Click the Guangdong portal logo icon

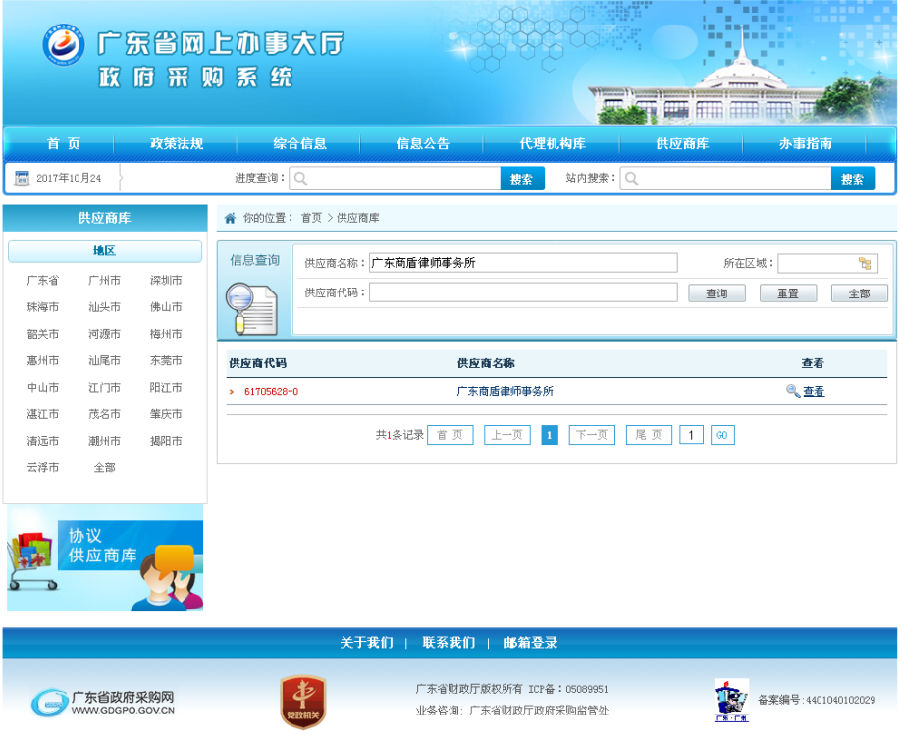[63, 45]
